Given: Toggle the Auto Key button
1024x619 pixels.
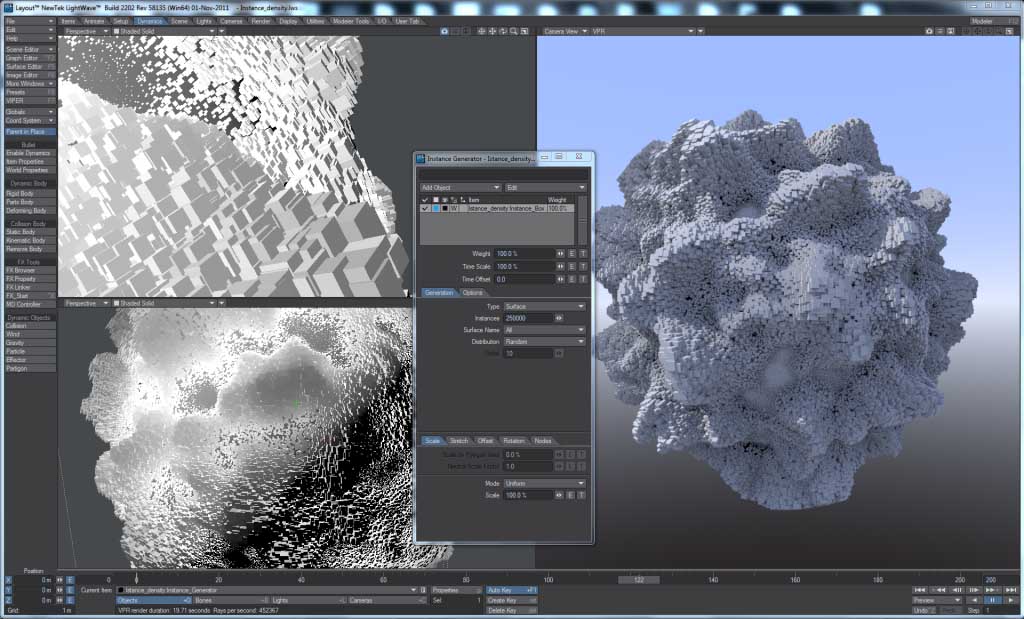Looking at the screenshot, I should [511, 590].
